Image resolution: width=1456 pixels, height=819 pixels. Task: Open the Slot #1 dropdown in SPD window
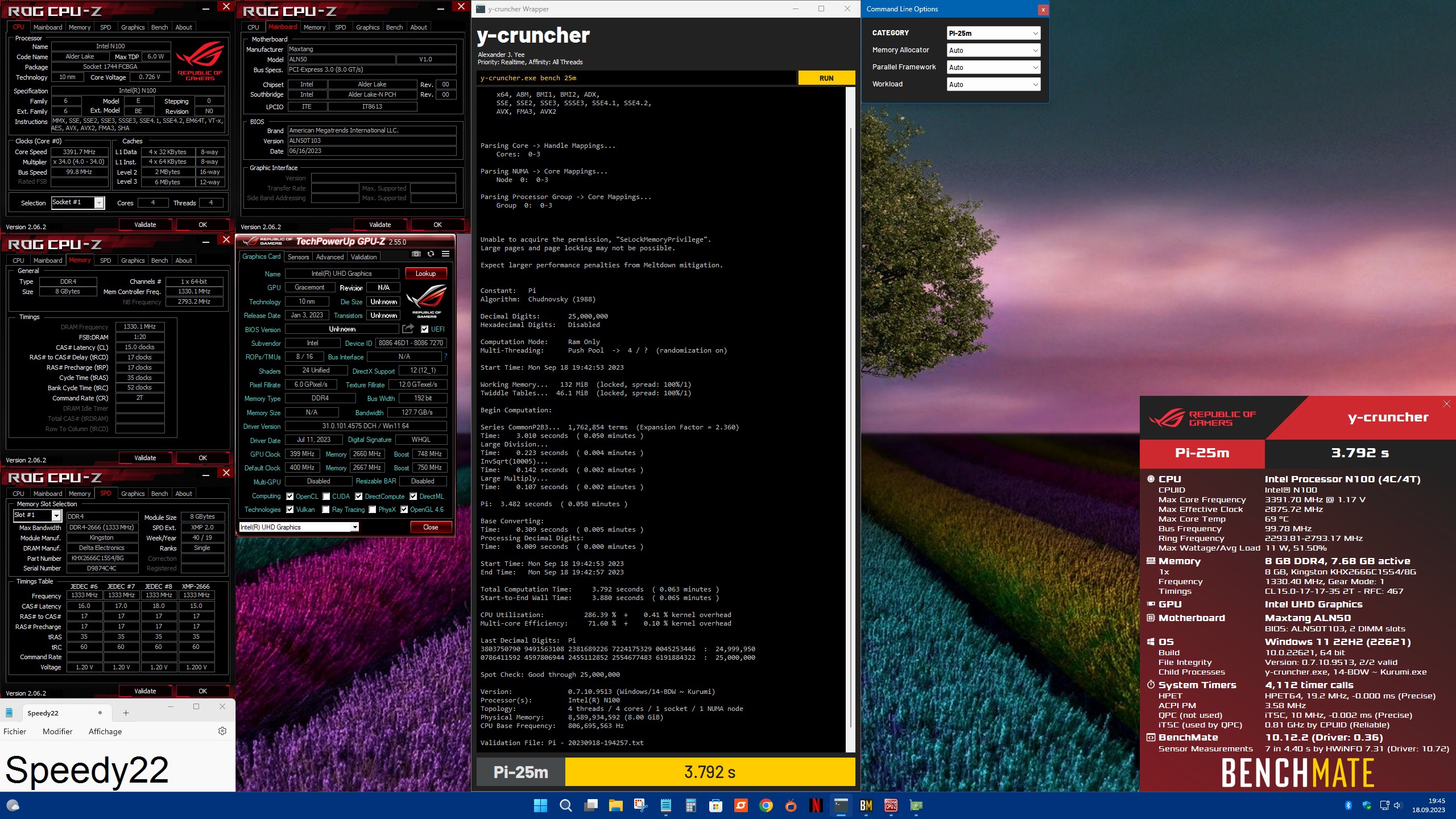pos(37,515)
